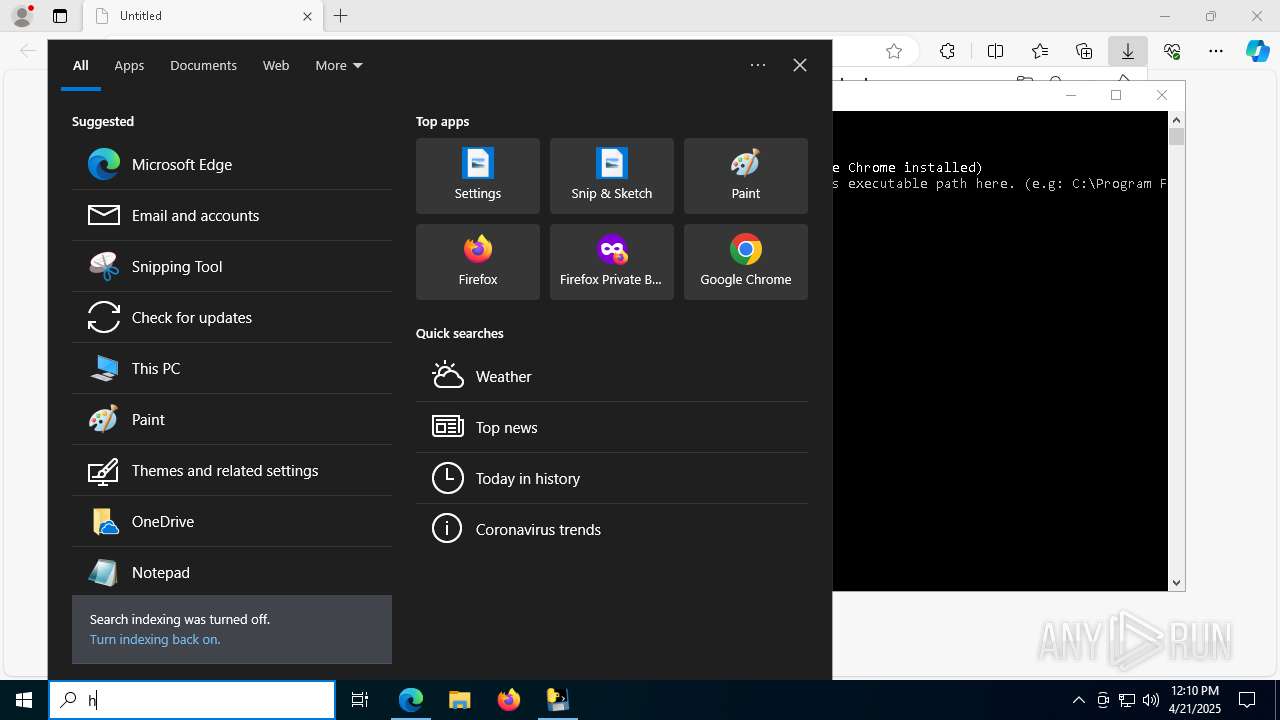
Task: Open the Edge profile icon
Action: point(22,16)
